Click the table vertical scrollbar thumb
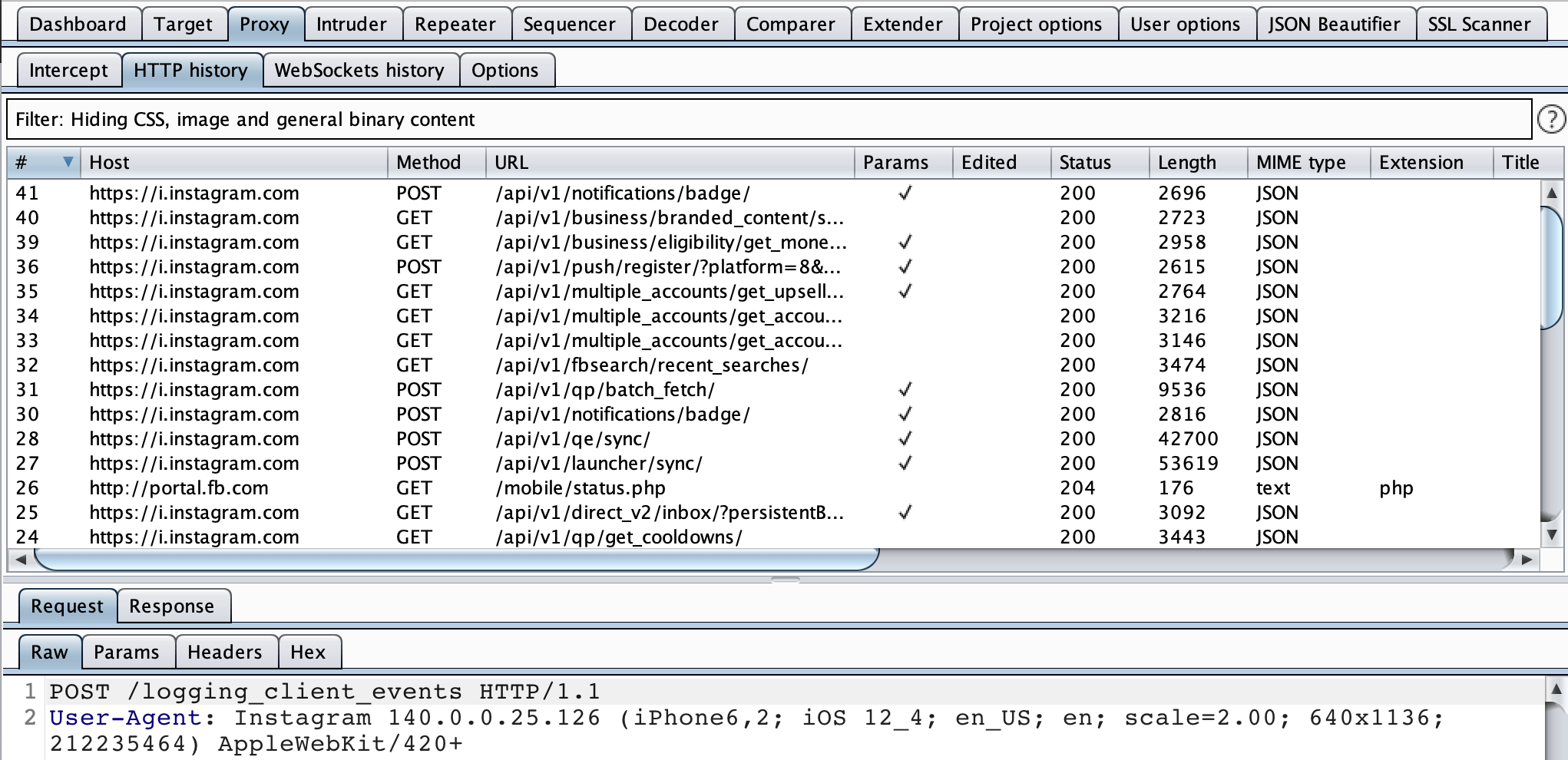 pos(1551,266)
